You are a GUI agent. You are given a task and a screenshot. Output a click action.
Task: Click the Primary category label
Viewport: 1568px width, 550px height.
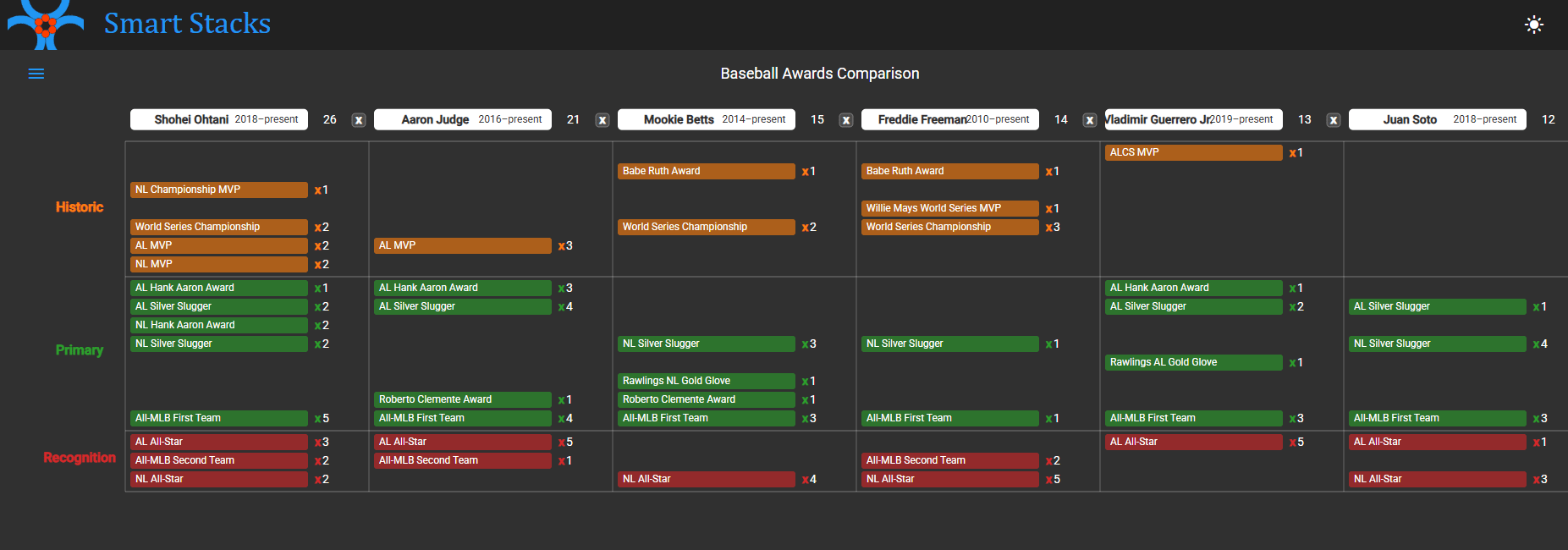coord(80,350)
